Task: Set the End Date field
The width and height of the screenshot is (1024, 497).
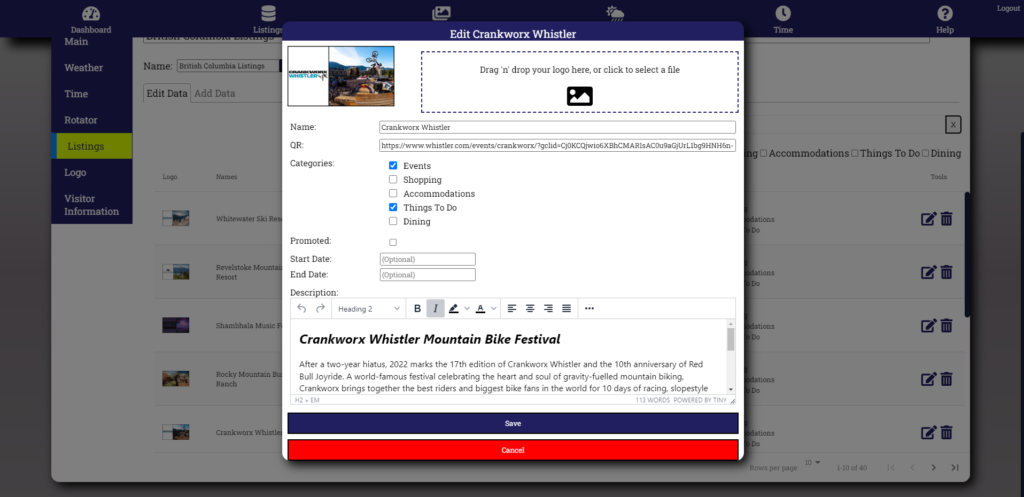Action: coord(427,274)
